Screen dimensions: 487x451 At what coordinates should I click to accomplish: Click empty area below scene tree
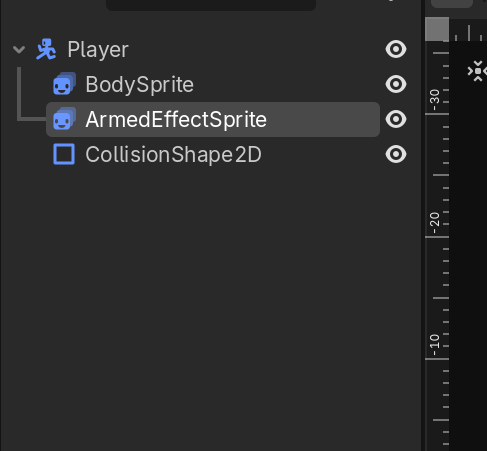(210, 300)
